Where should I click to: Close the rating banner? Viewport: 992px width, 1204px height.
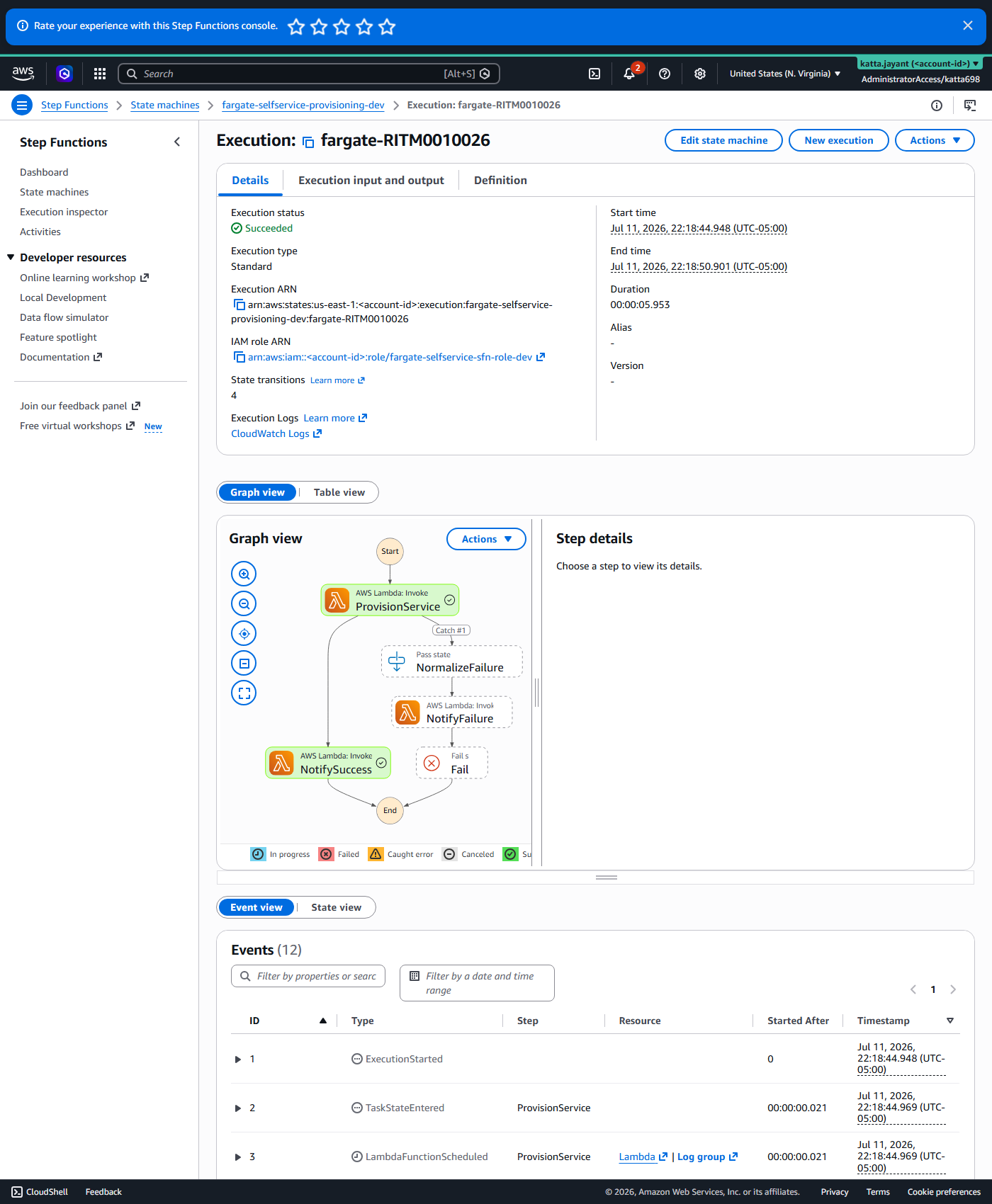[968, 25]
